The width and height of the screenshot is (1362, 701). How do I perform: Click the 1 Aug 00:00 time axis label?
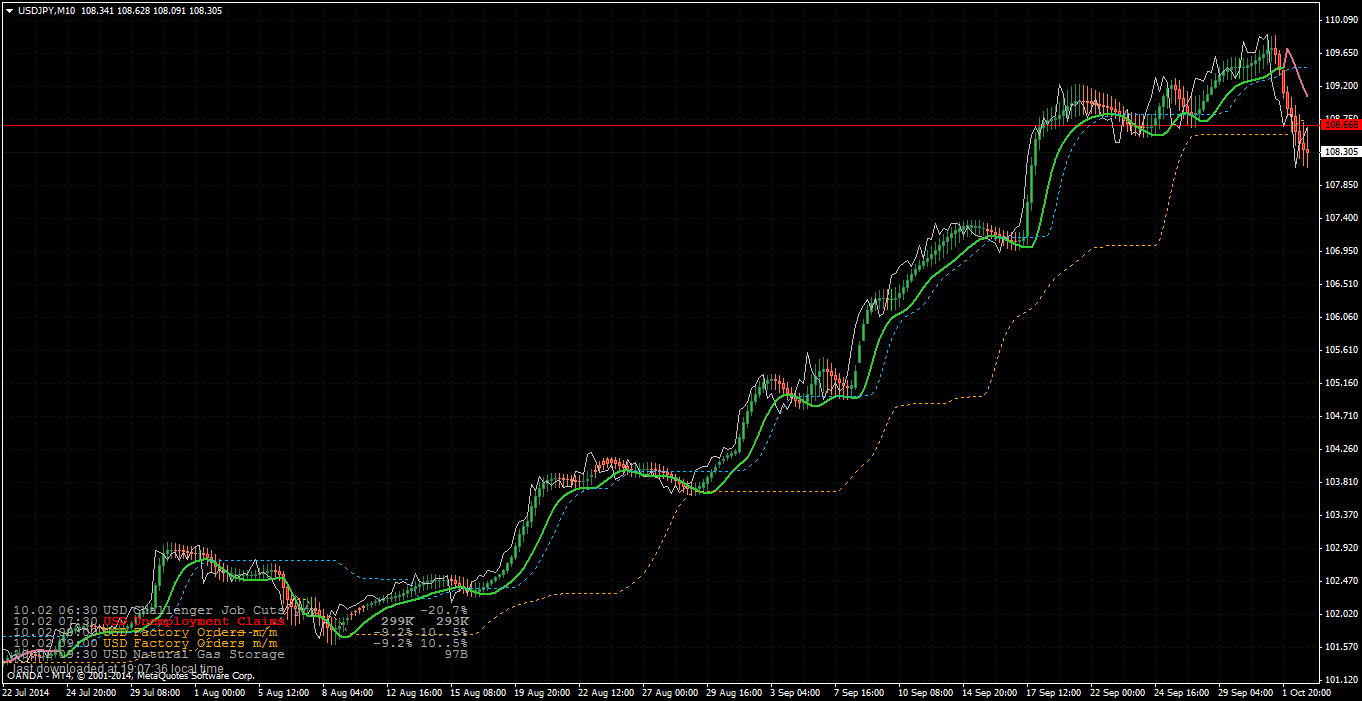220,692
